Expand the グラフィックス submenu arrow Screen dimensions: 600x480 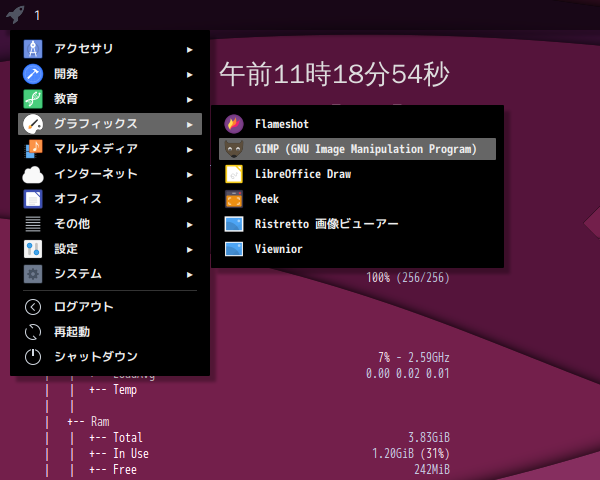(x=189, y=125)
